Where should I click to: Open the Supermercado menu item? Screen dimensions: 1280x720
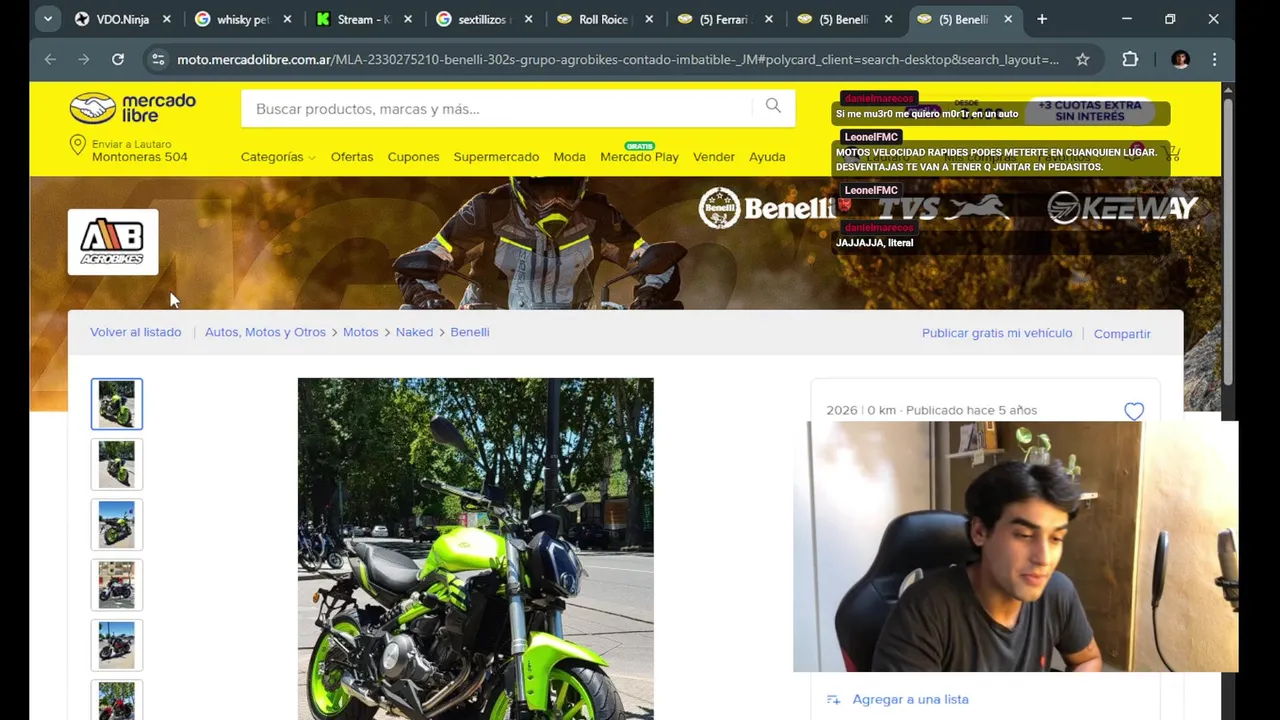click(496, 157)
